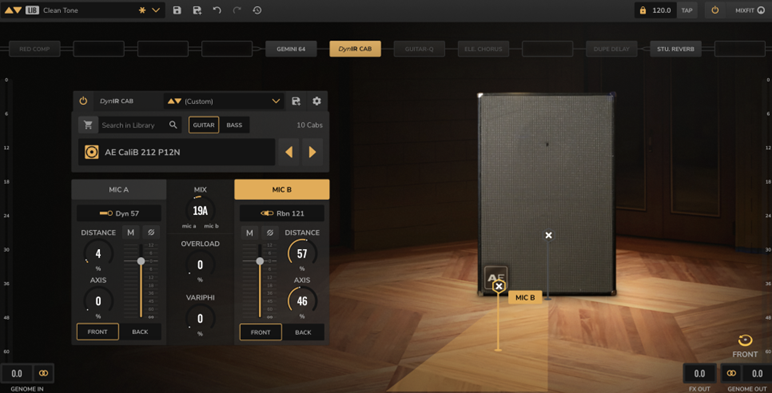Open preset history clock icon
The image size is (772, 393).
tap(257, 10)
